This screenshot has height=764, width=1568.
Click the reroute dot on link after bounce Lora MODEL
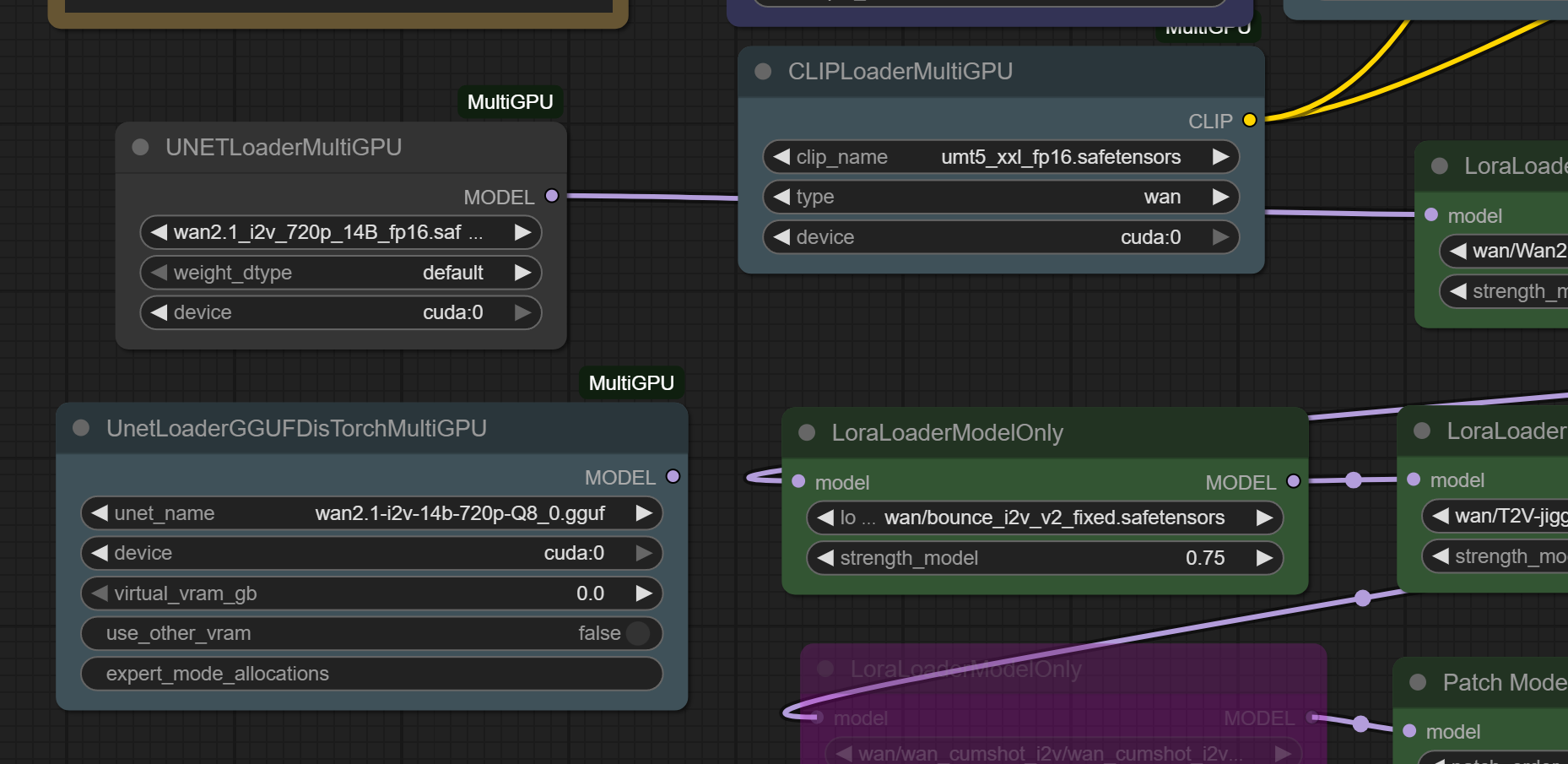coord(1354,480)
